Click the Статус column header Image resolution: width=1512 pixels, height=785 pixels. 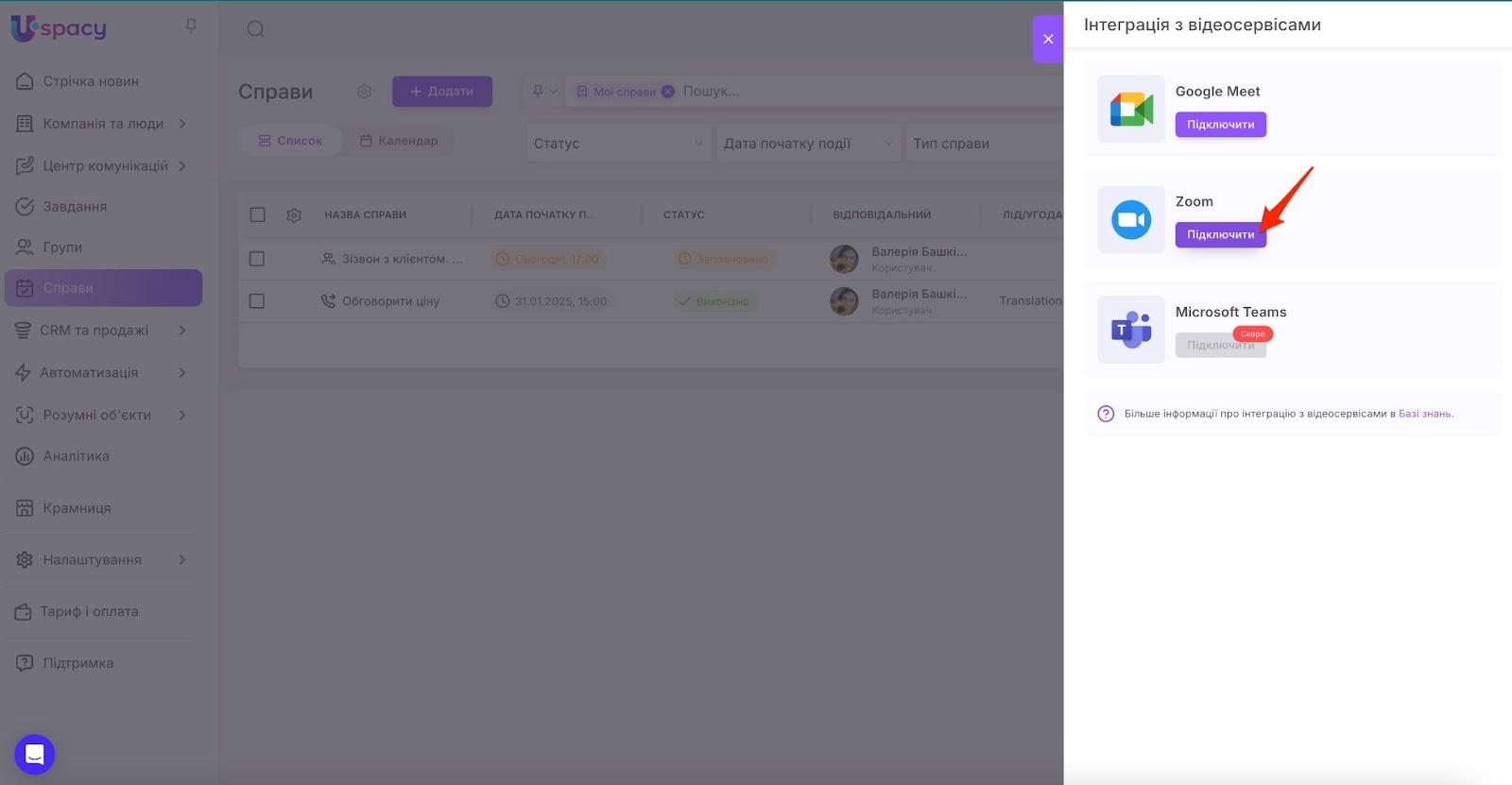[684, 215]
